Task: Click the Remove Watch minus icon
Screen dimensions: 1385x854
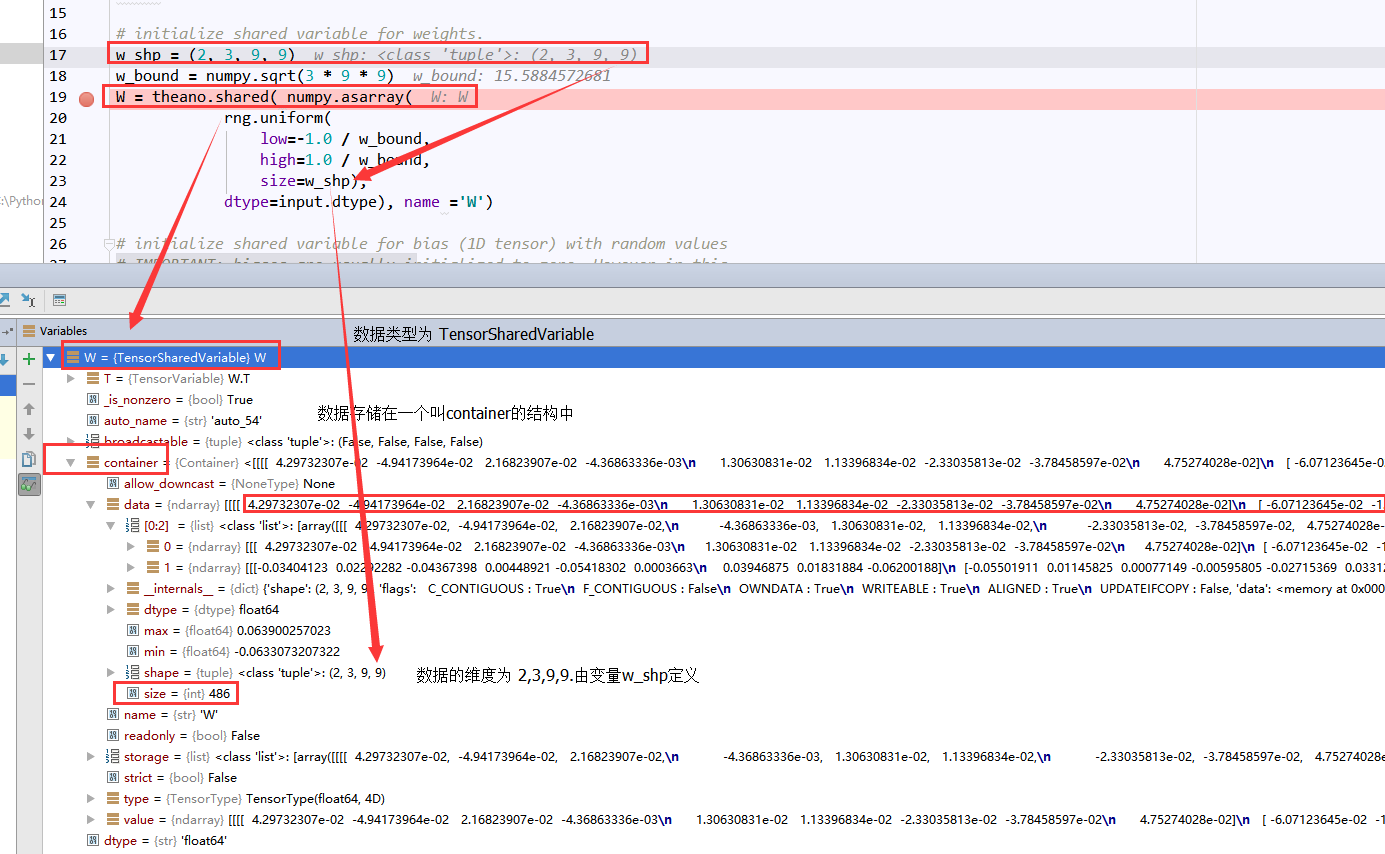Action: (x=29, y=384)
